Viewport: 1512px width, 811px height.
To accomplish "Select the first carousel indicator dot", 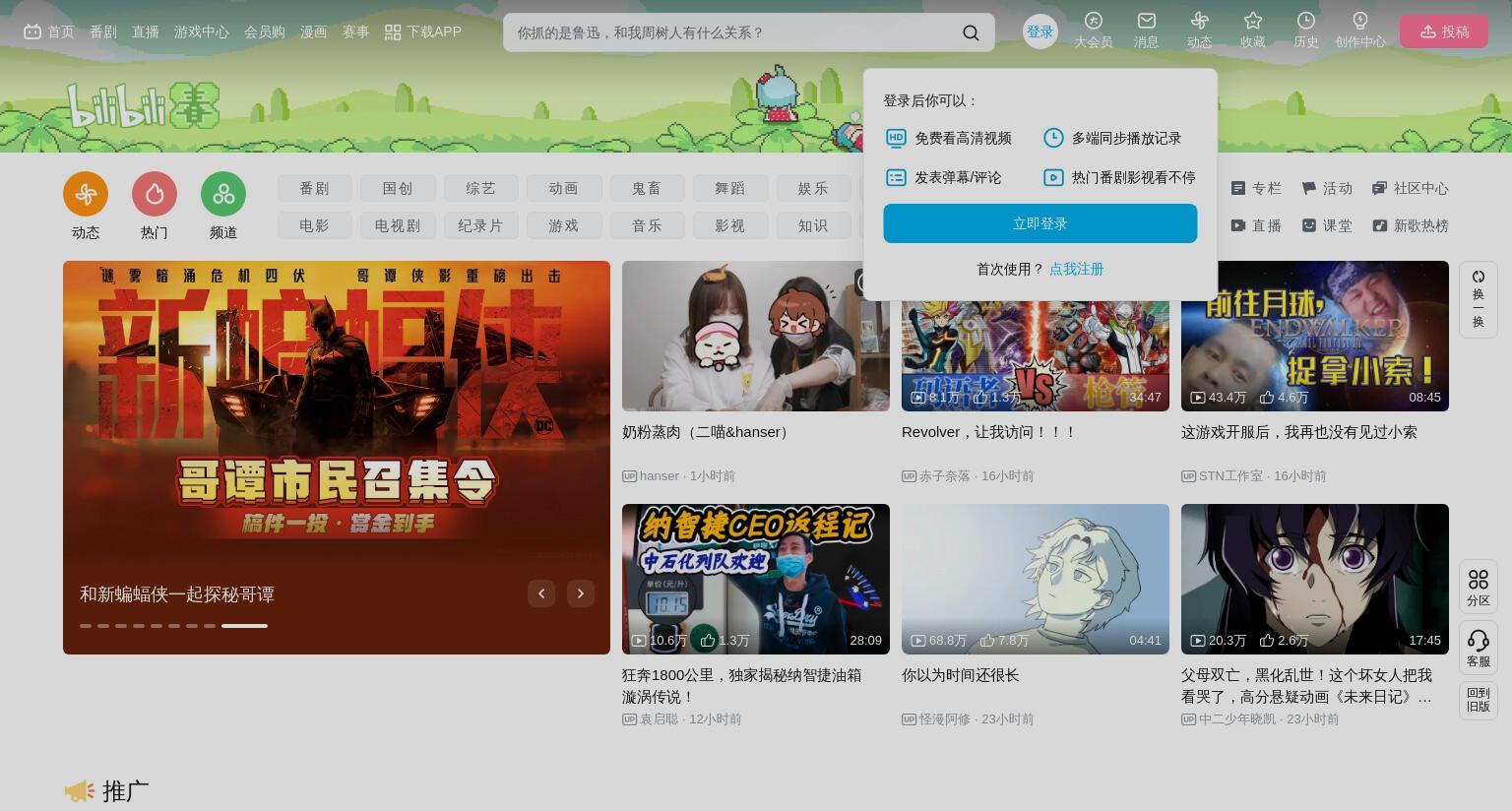I will (x=86, y=626).
